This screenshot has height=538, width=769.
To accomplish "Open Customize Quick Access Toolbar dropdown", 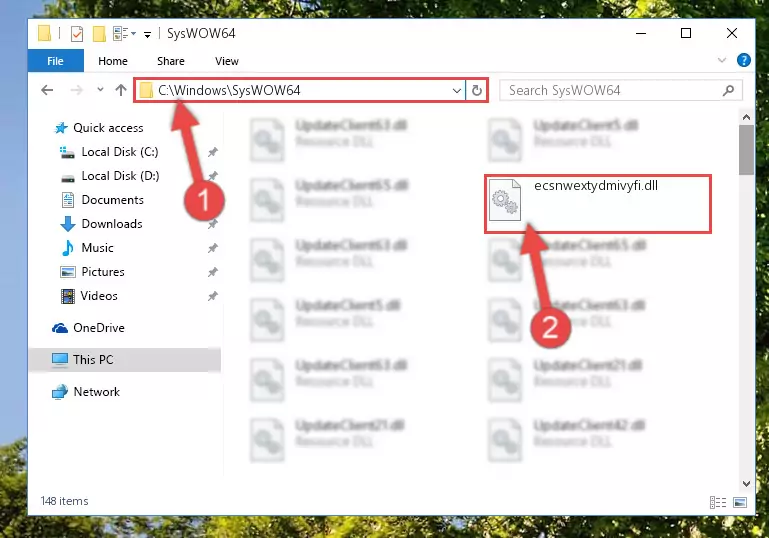I will coord(147,34).
